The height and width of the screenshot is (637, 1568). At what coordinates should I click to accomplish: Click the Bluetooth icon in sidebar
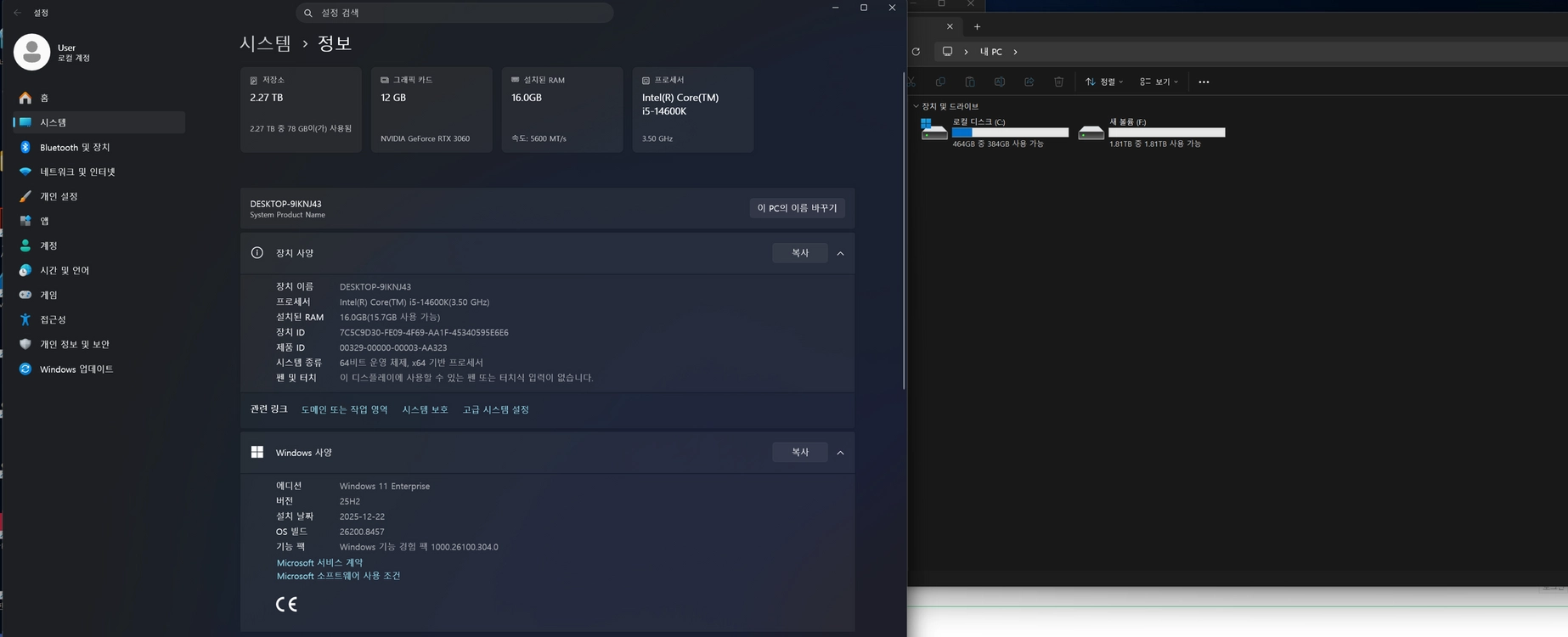click(x=25, y=147)
